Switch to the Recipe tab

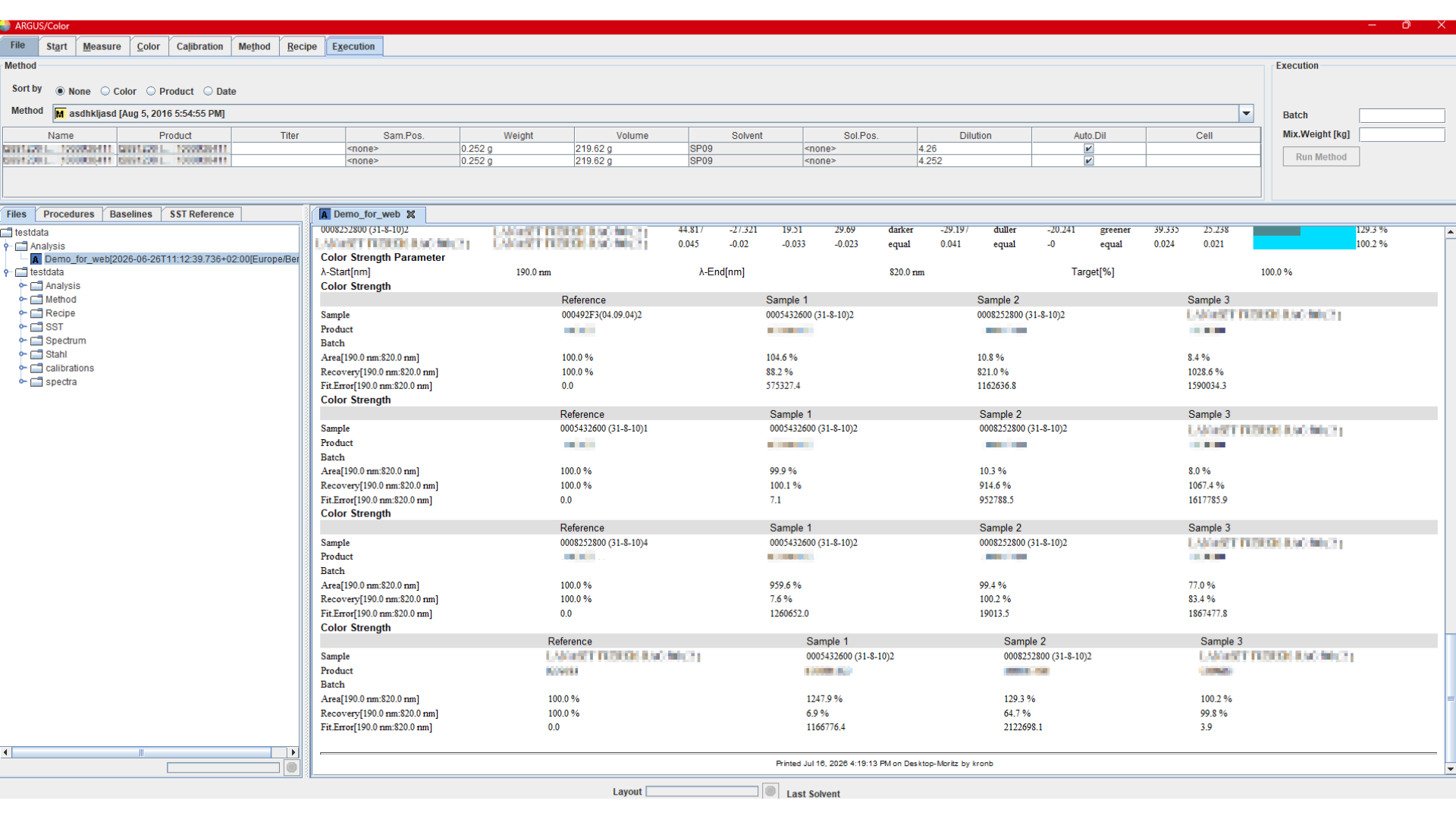pyautogui.click(x=302, y=46)
